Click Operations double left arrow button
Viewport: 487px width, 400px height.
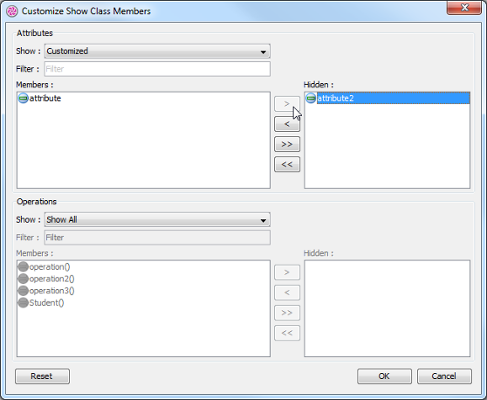[x=287, y=333]
